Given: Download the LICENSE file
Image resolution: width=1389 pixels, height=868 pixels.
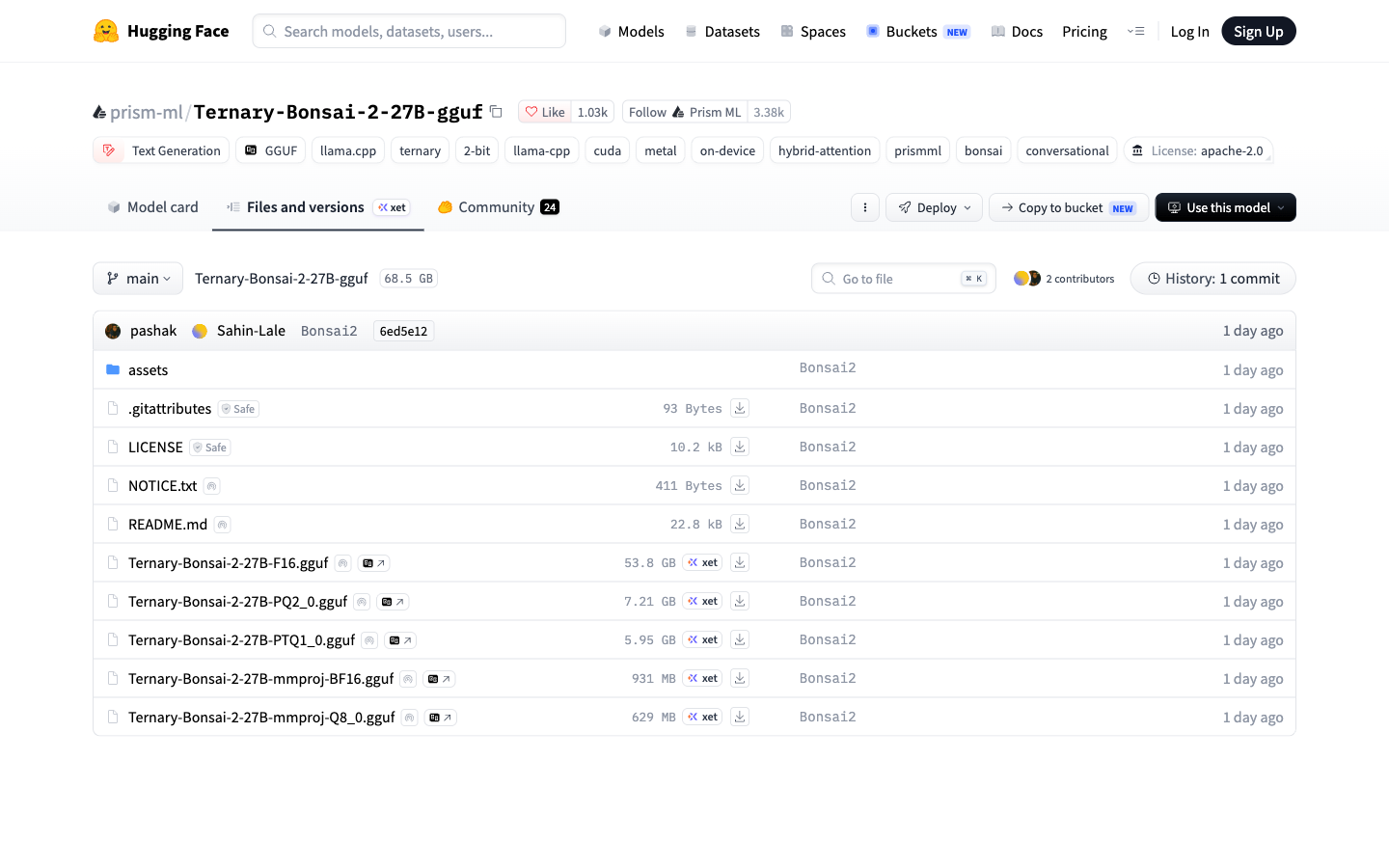Looking at the screenshot, I should [x=740, y=447].
